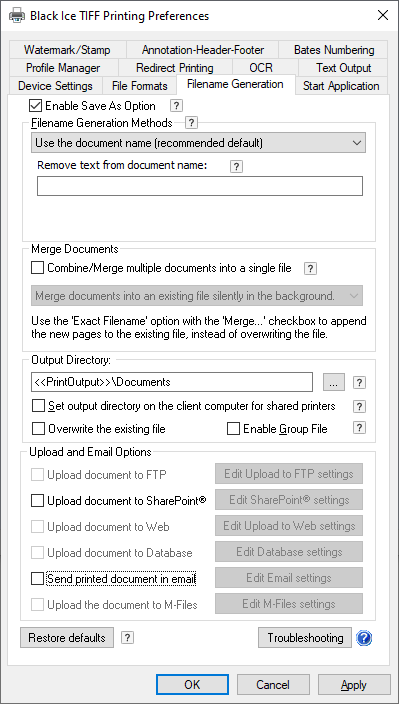Image resolution: width=399 pixels, height=704 pixels.
Task: Open File Formats tab
Action: tap(140, 86)
